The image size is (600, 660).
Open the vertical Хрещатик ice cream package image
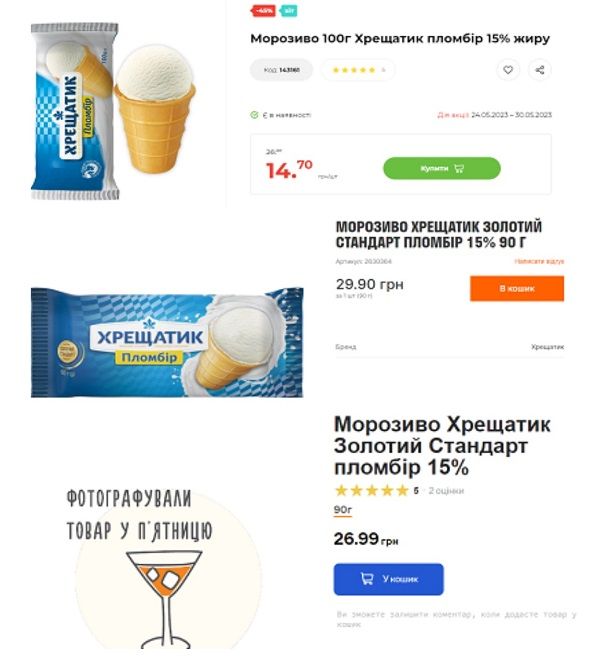pyautogui.click(x=75, y=112)
